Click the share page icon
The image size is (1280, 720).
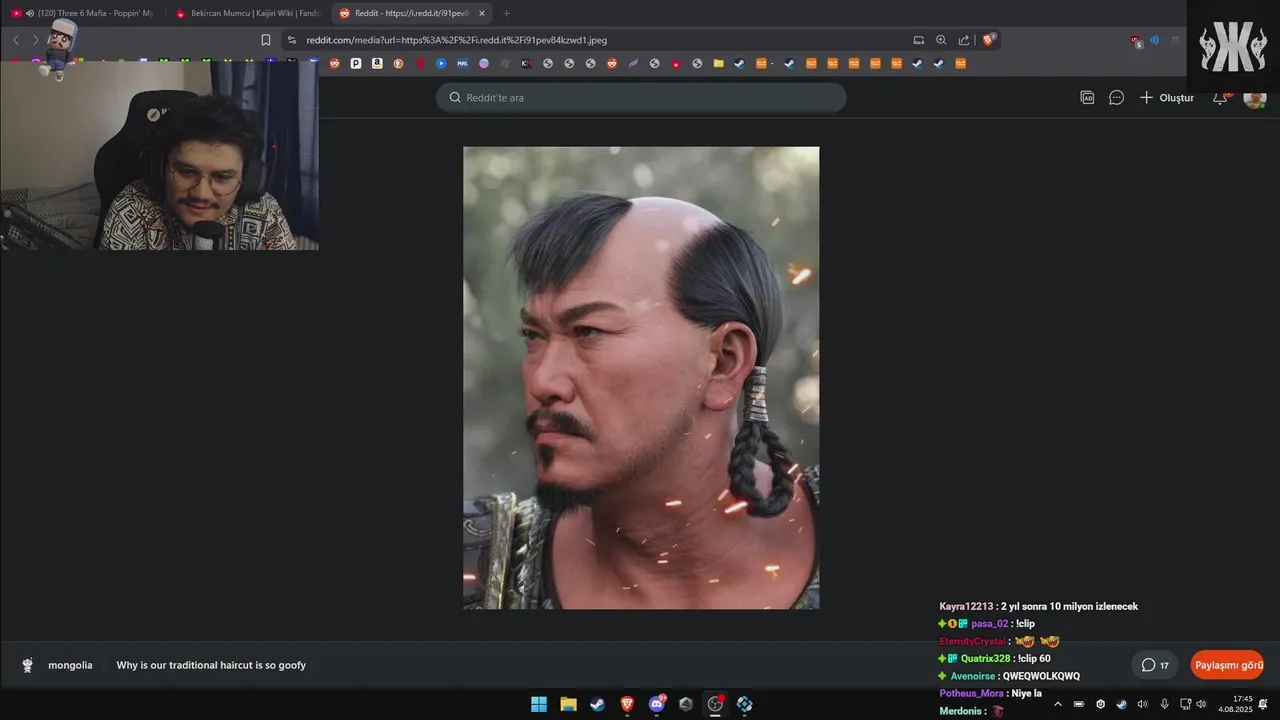(964, 40)
